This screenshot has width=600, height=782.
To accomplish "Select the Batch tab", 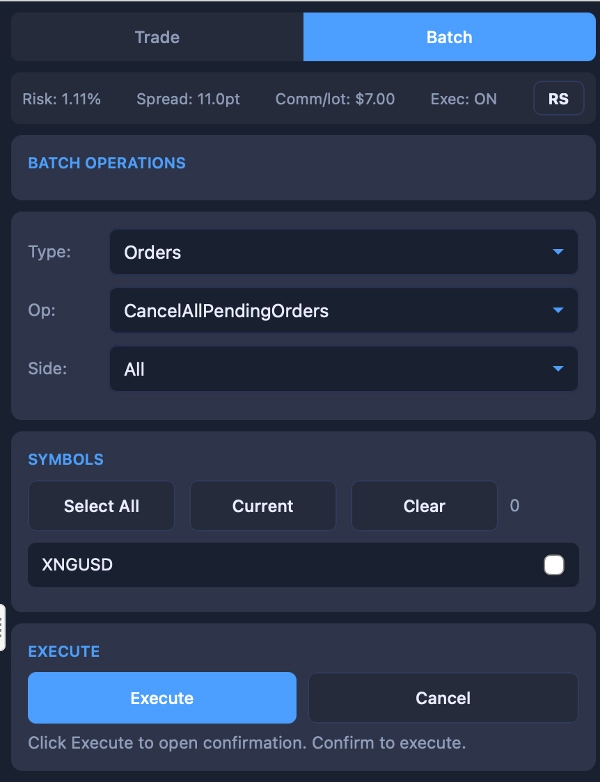I will (449, 38).
